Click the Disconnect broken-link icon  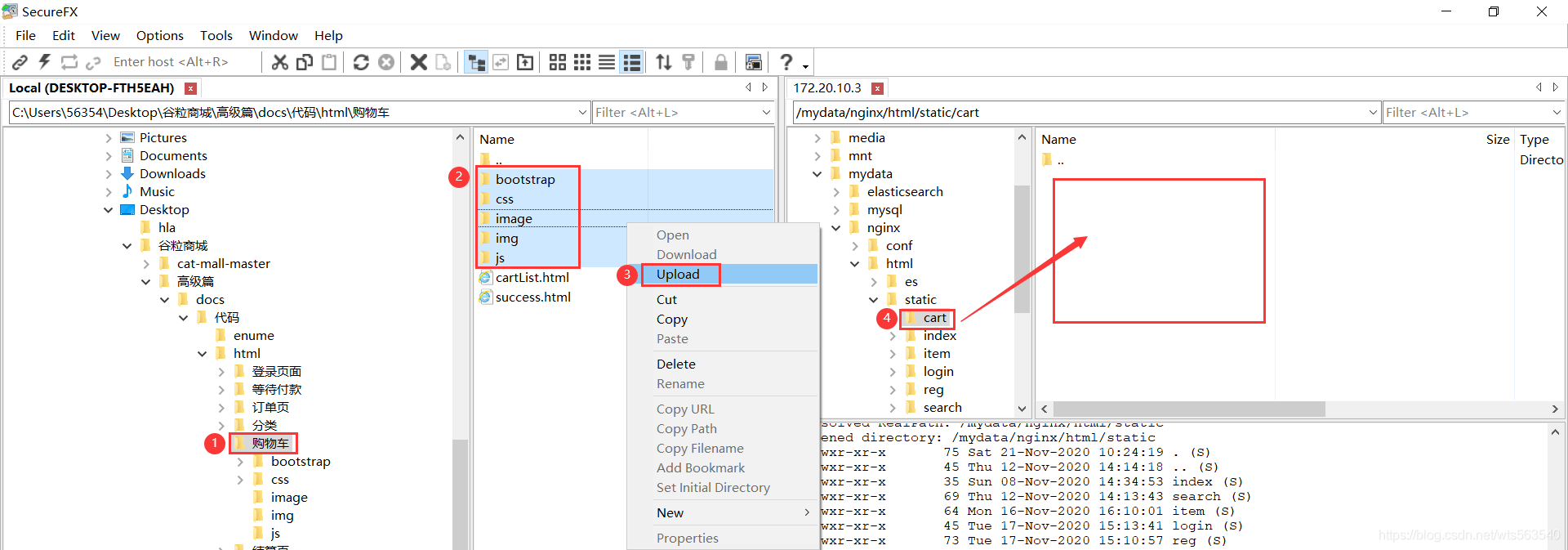(x=93, y=62)
